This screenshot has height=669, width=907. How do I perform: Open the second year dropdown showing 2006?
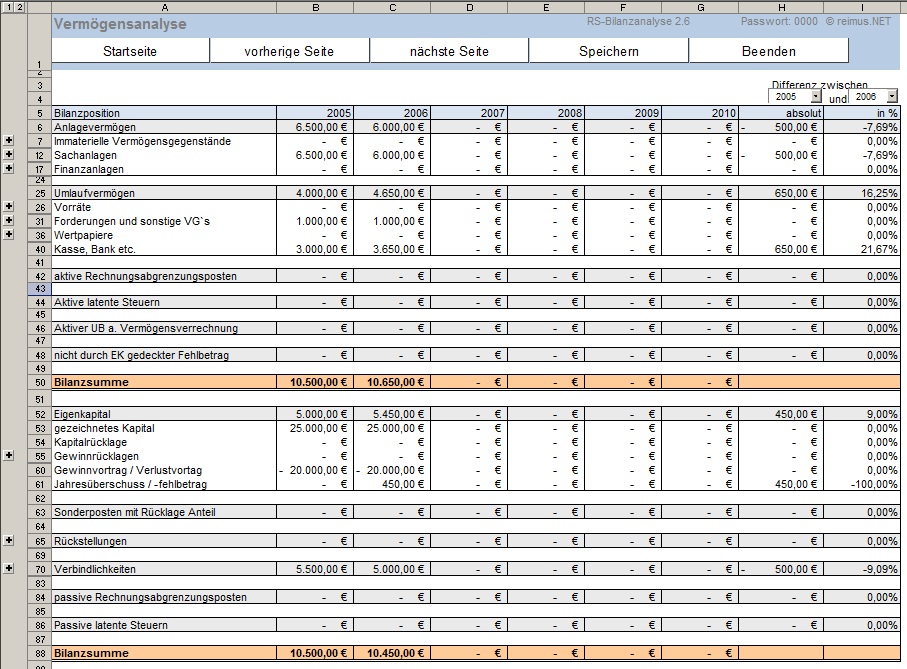click(893, 97)
